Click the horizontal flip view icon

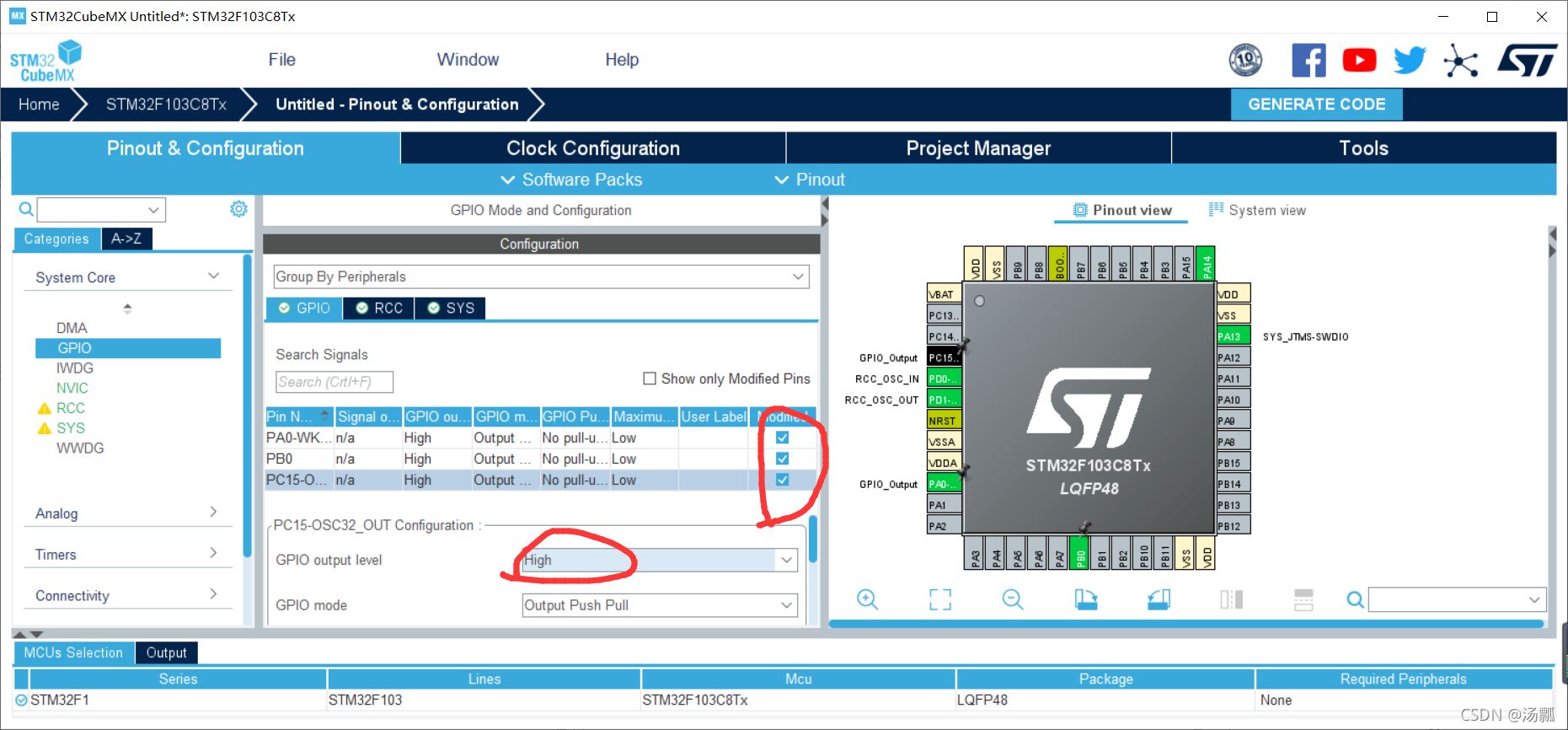[x=1231, y=599]
